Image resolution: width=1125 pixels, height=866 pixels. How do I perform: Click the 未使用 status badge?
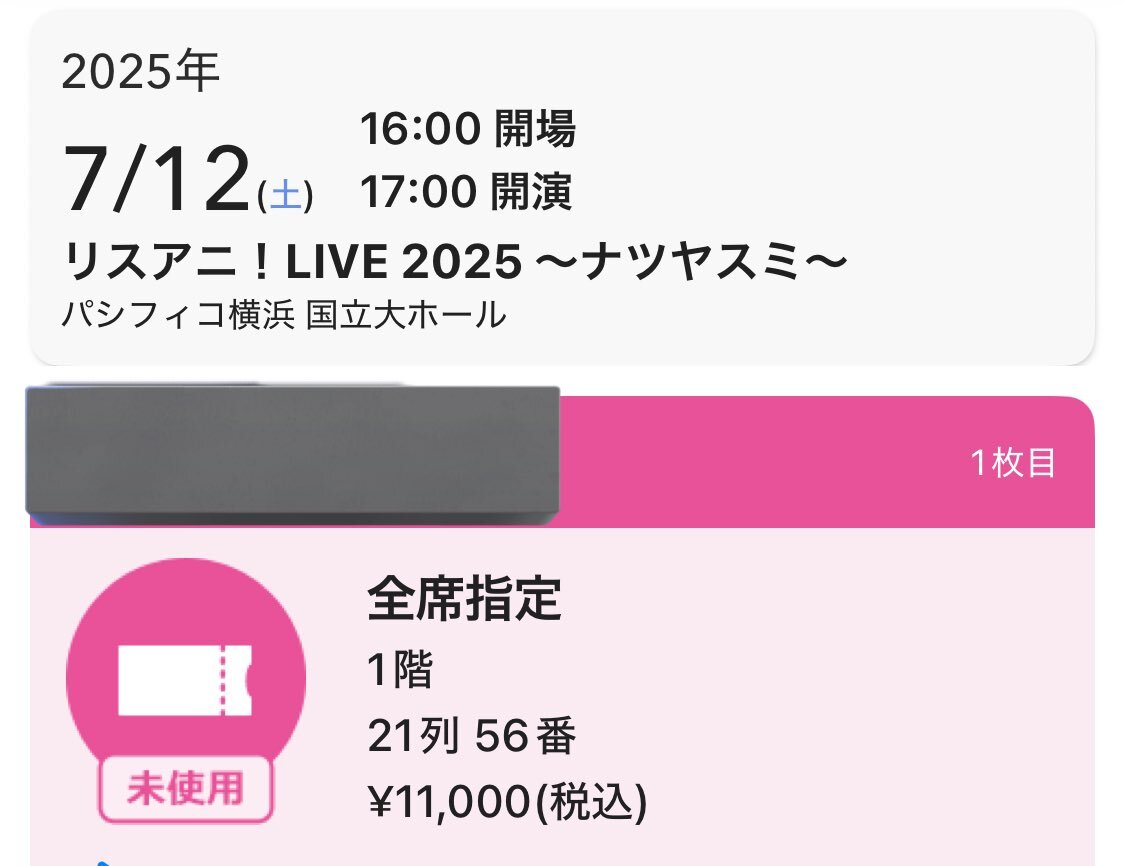pos(186,789)
